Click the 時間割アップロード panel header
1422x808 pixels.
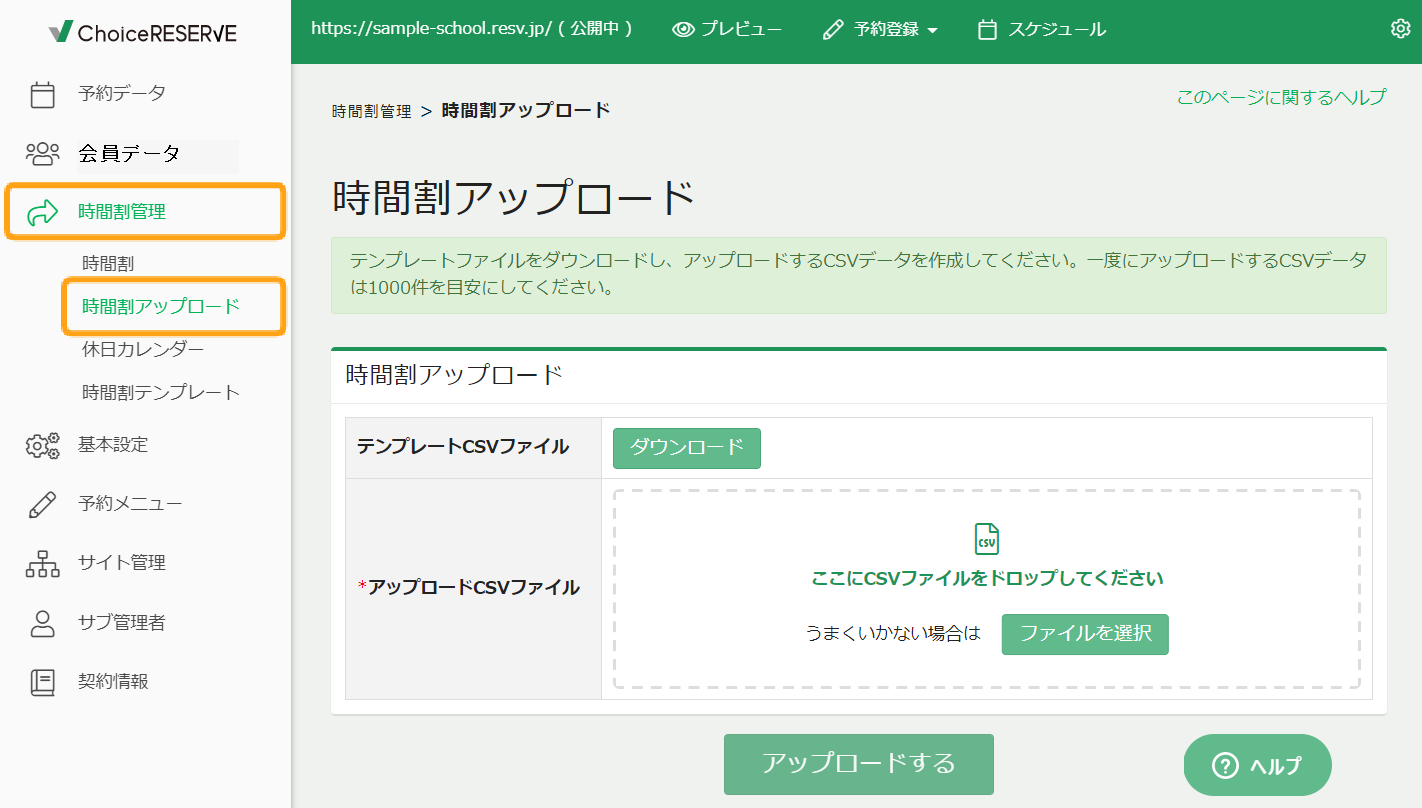[x=455, y=375]
